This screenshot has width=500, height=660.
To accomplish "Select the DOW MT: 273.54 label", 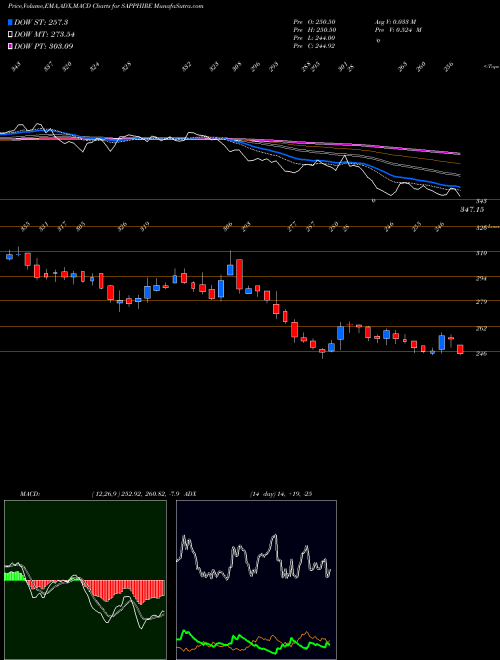I will [x=45, y=34].
